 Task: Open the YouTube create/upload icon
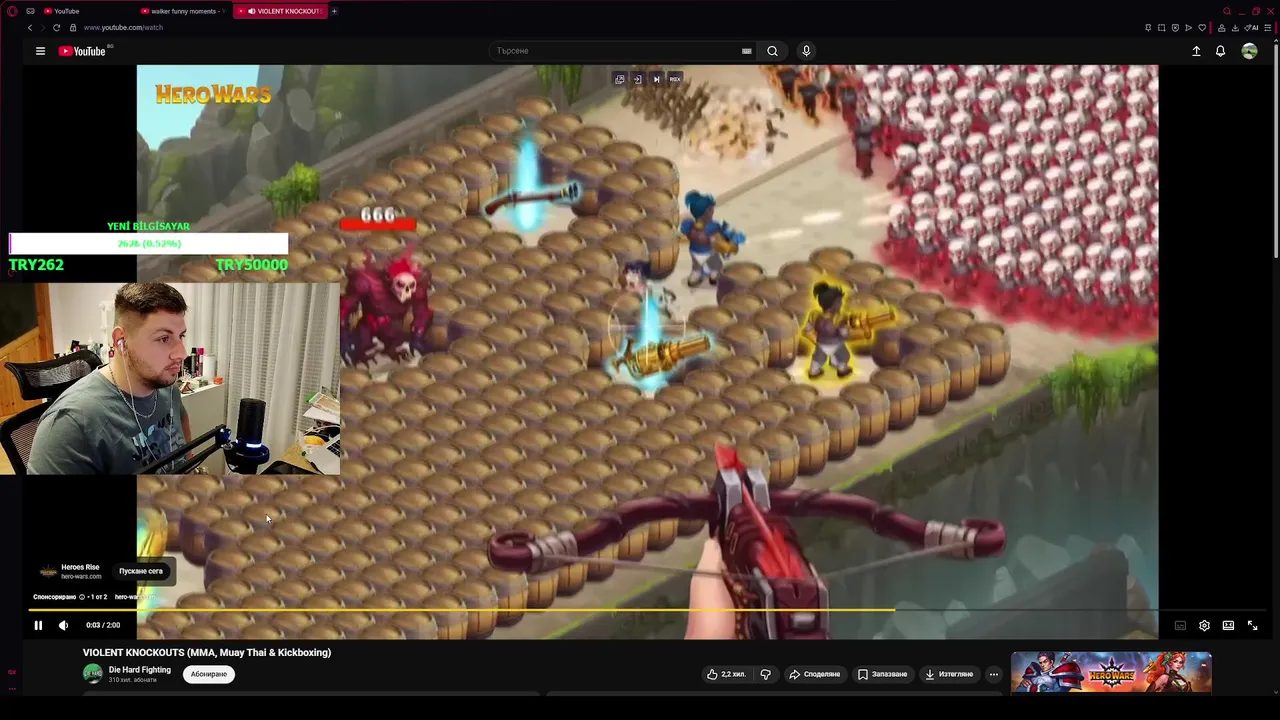pos(1196,51)
